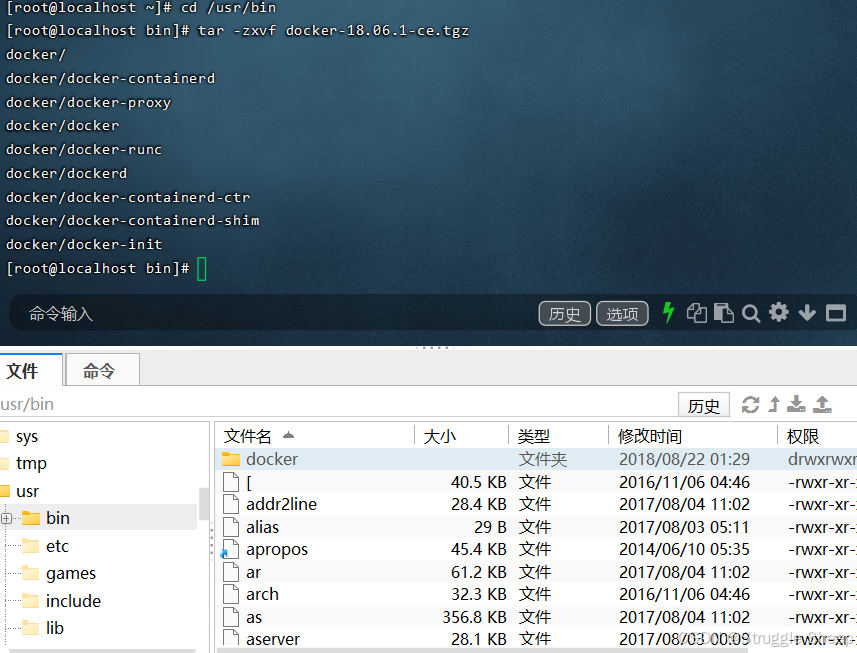This screenshot has height=653, width=857.
Task: Click the addr2line file icon
Action: pyautogui.click(x=231, y=504)
